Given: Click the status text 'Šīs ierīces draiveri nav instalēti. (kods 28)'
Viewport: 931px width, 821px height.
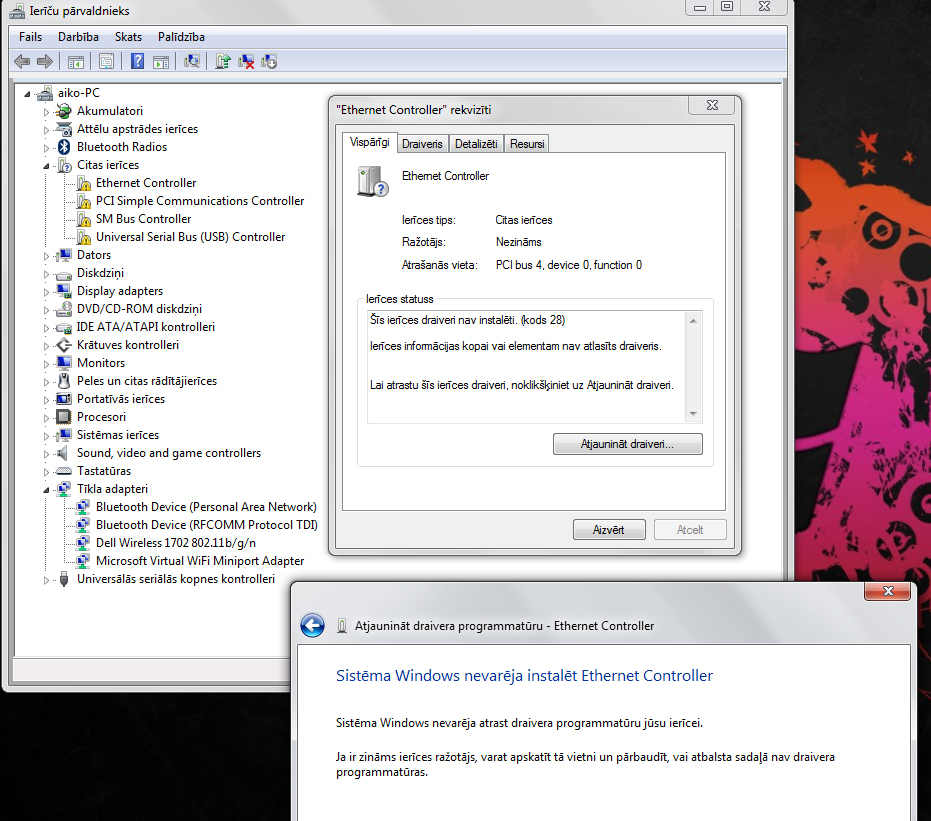Looking at the screenshot, I should [467, 320].
